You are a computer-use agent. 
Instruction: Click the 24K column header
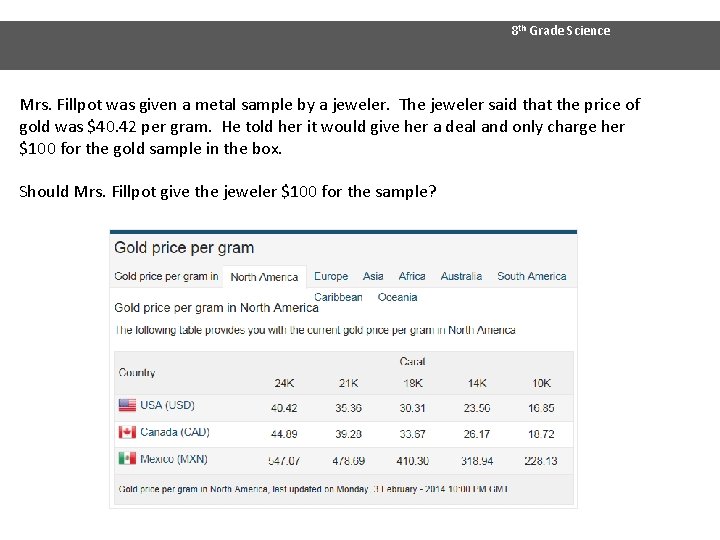(284, 383)
